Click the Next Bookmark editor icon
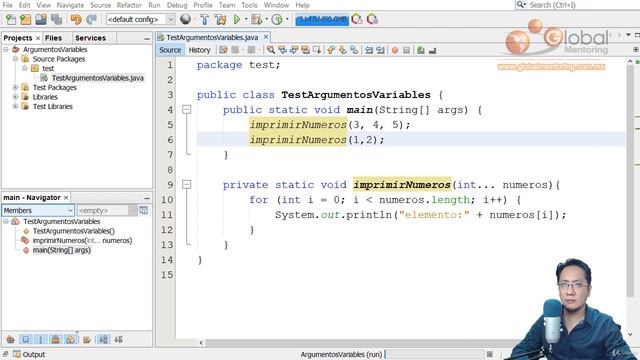The height and width of the screenshot is (360, 640). [342, 50]
